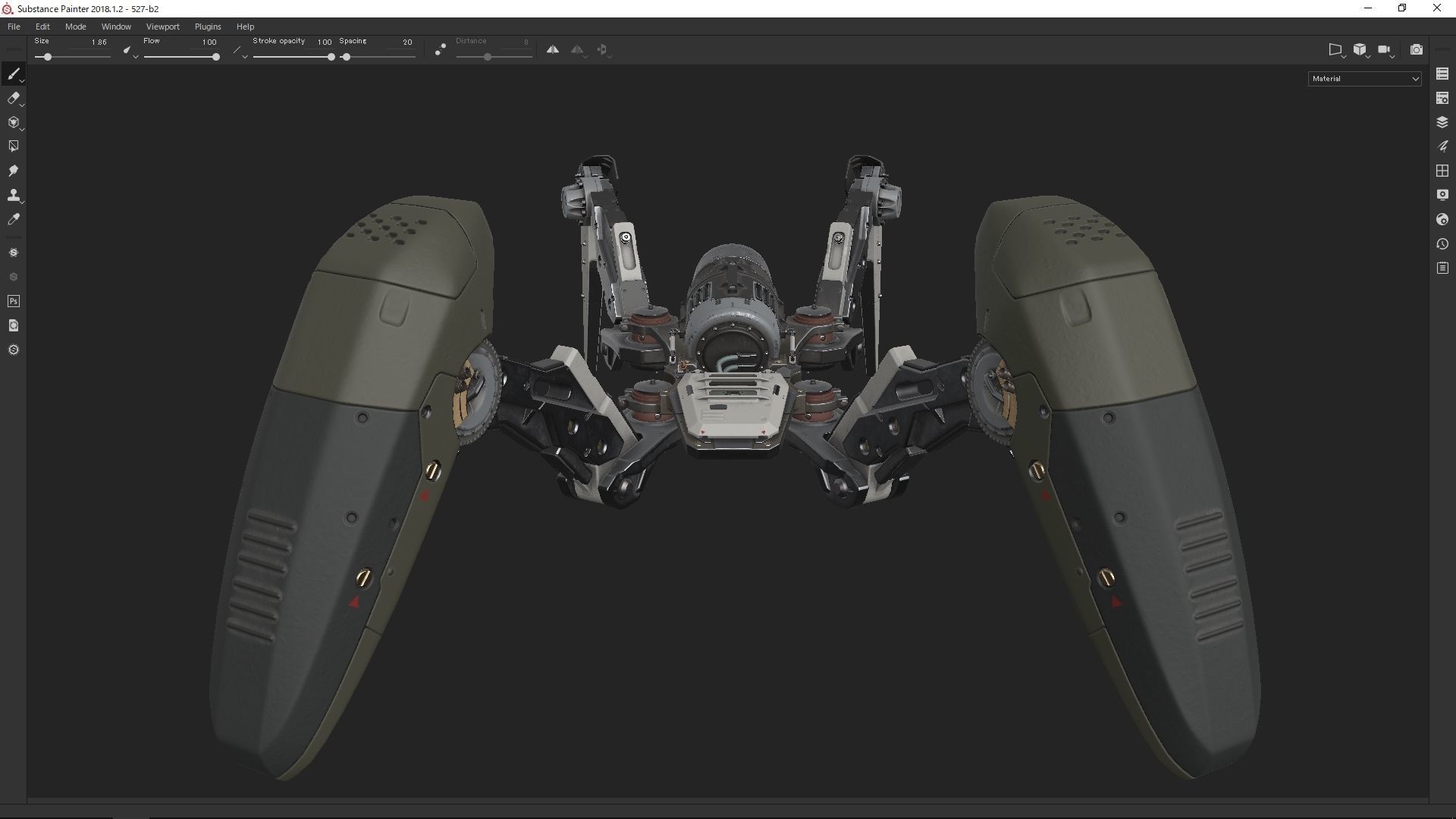Expand the Projection tool options arrow
1456x819 pixels.
pos(23,129)
